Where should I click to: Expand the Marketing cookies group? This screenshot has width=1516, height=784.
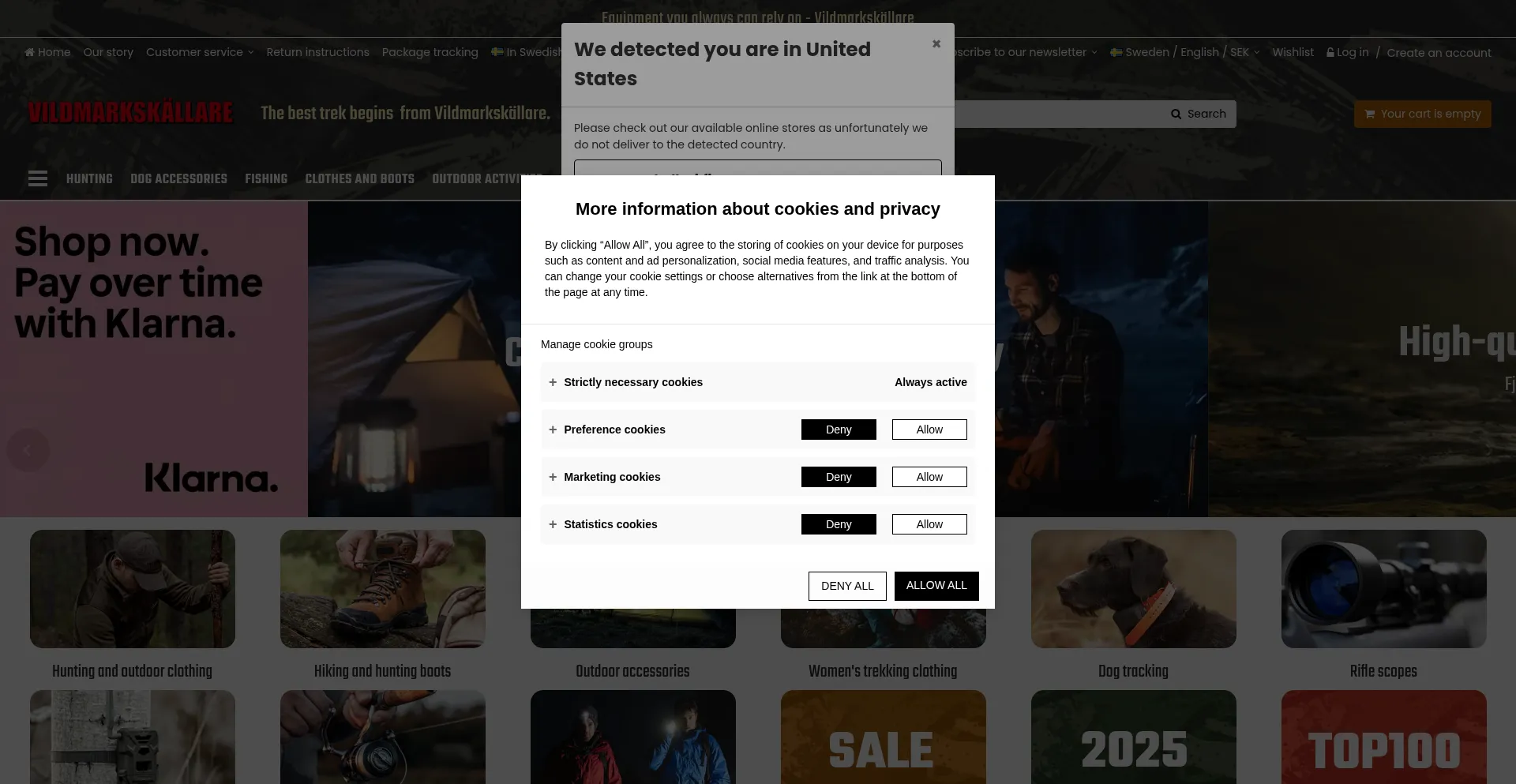click(x=553, y=477)
